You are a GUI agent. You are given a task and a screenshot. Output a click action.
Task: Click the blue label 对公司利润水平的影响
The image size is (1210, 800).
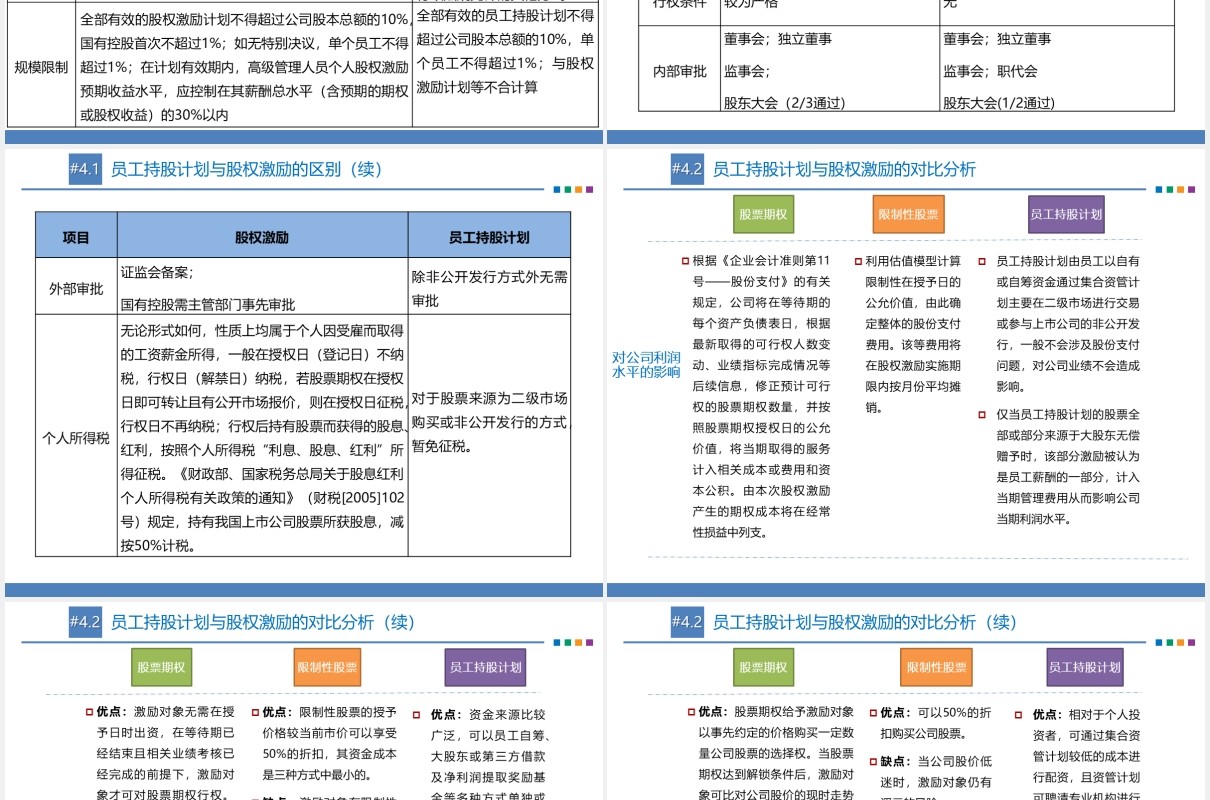(x=646, y=365)
